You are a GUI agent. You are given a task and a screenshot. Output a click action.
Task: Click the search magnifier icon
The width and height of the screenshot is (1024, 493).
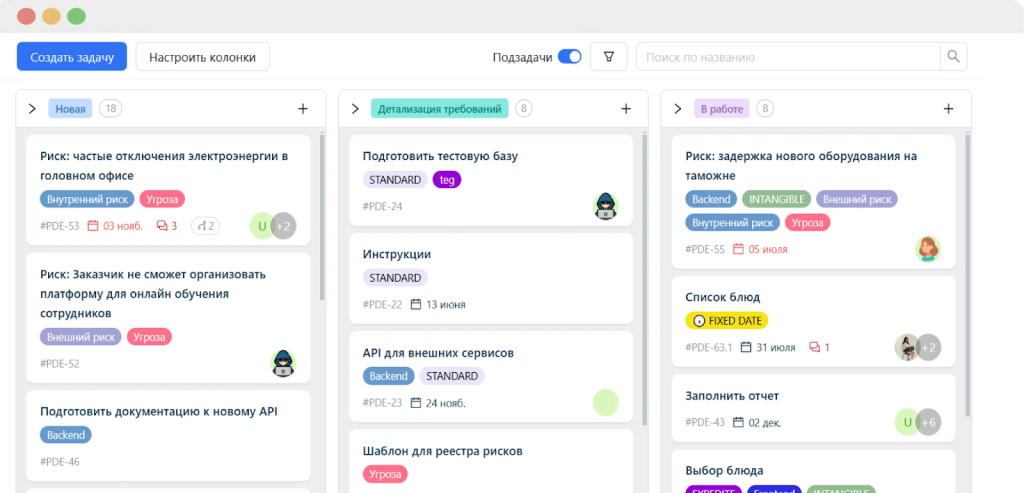pyautogui.click(x=954, y=57)
